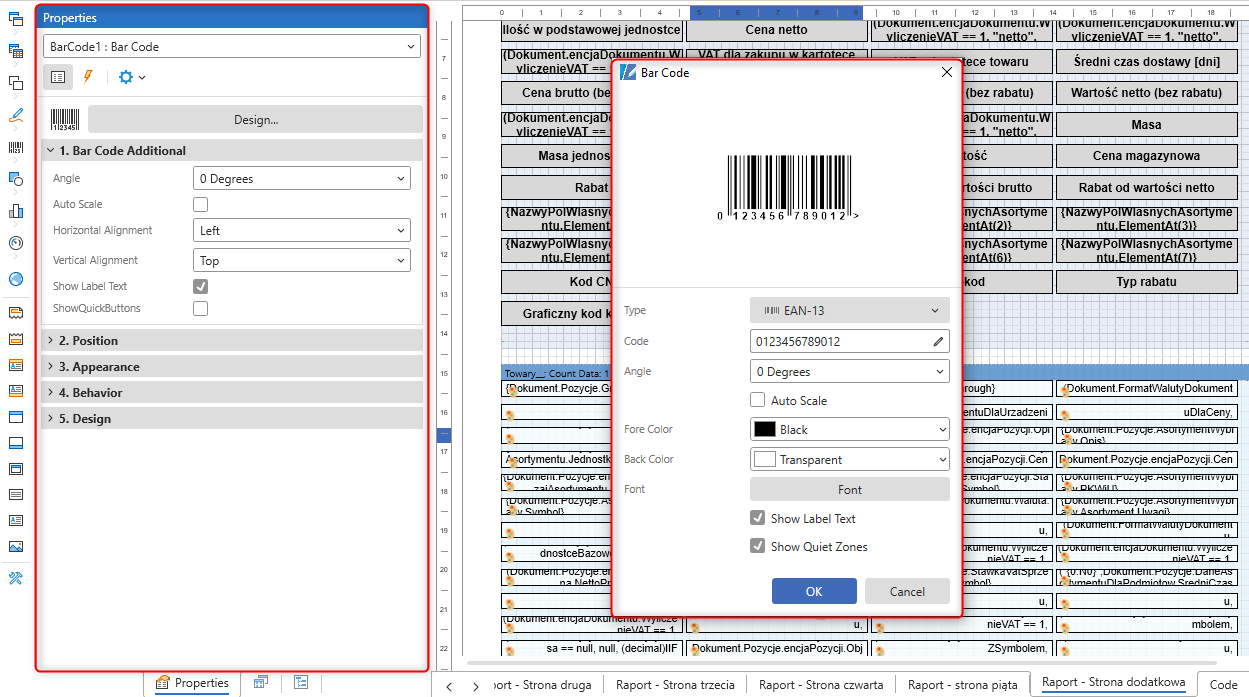Open Angle dropdown in Bar Code dialog
Image resolution: width=1249 pixels, height=697 pixels.
pos(850,371)
